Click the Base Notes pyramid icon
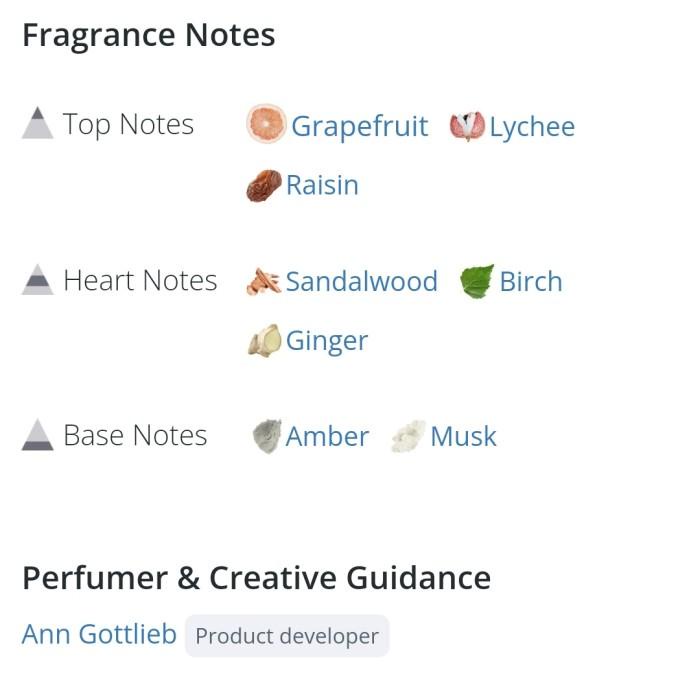Screen dimensions: 700x700 coord(37,435)
